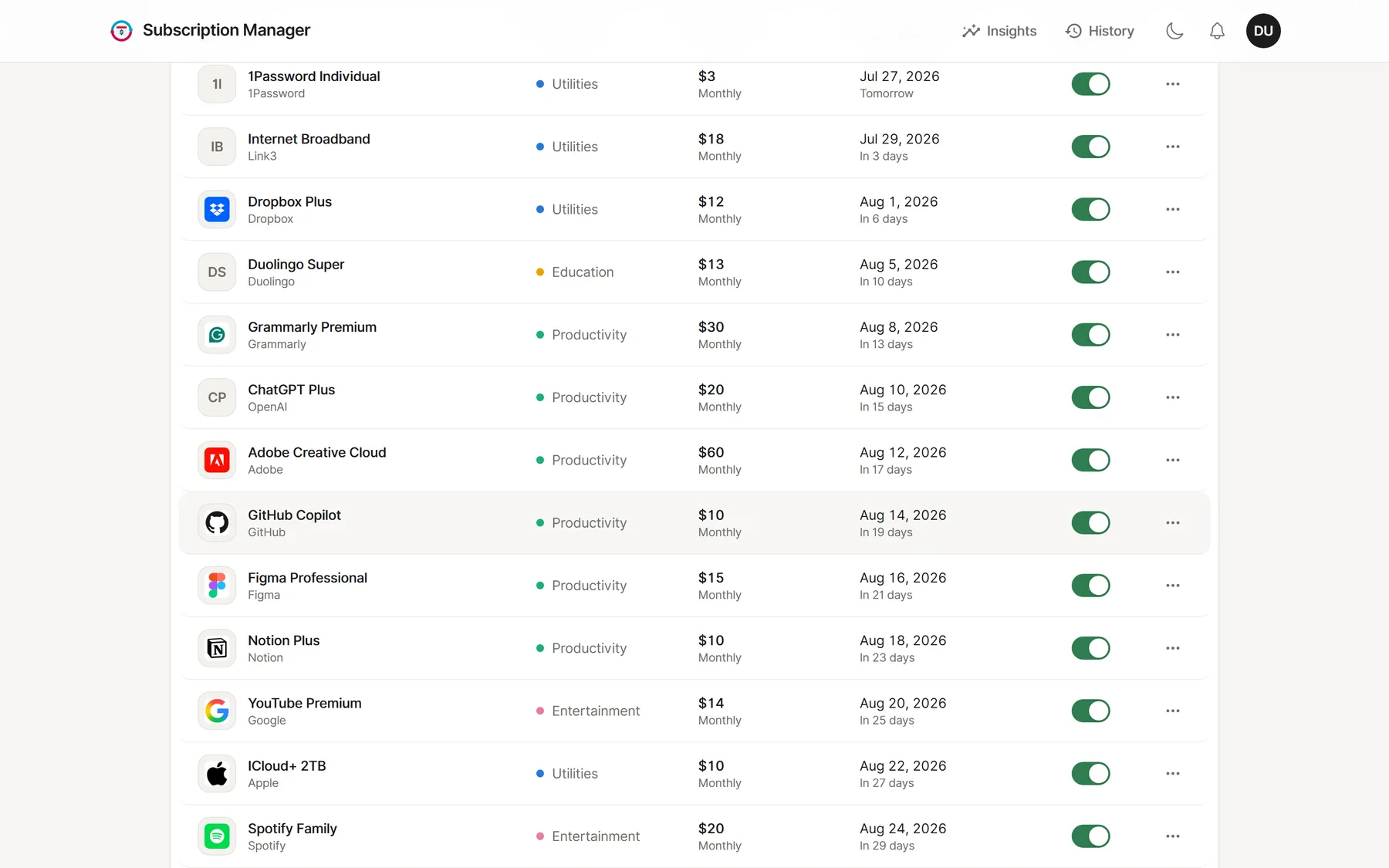Open more options for Internet Broadband
Image resolution: width=1389 pixels, height=868 pixels.
(1173, 147)
